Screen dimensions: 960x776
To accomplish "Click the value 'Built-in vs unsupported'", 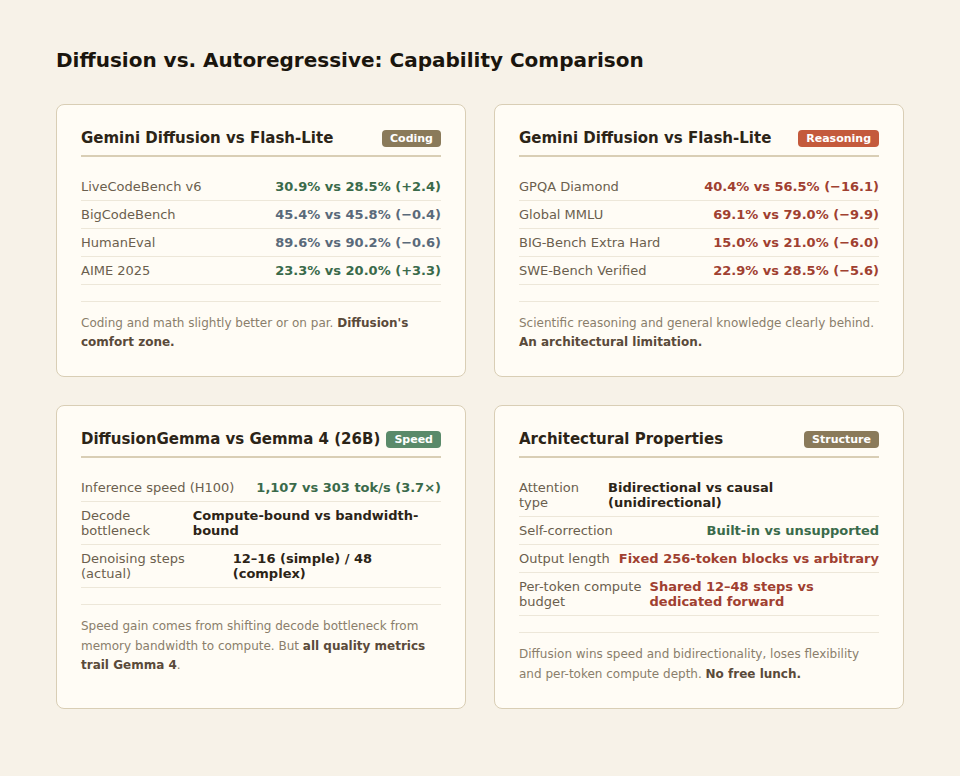I will tap(793, 530).
